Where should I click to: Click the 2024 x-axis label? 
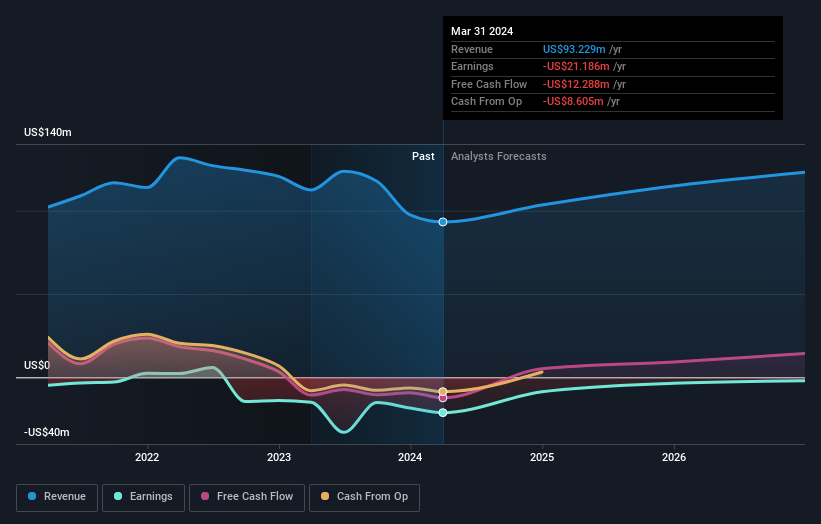pos(410,458)
